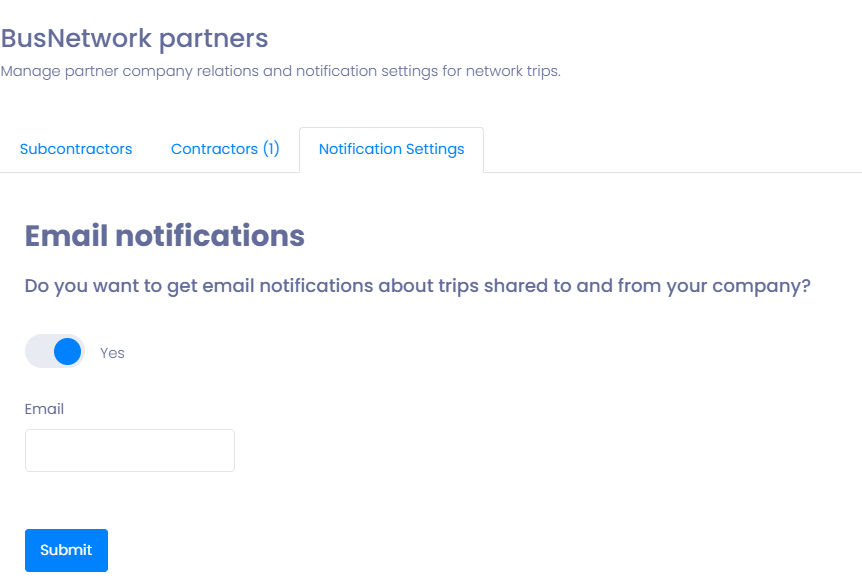Switch to the Subcontractors tab
The height and width of the screenshot is (582, 862).
76,149
